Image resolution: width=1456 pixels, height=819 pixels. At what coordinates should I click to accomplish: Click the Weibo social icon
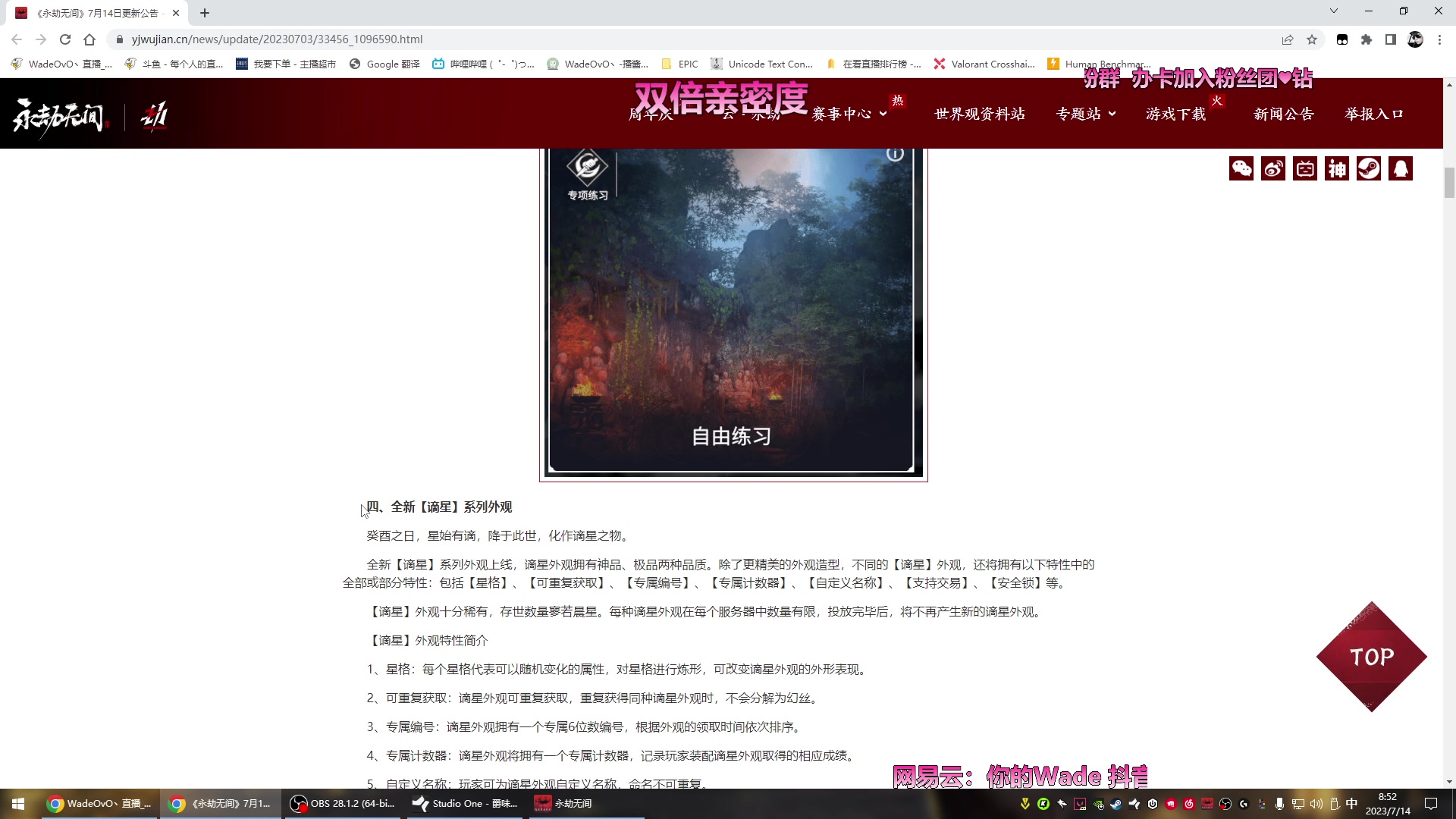point(1273,168)
